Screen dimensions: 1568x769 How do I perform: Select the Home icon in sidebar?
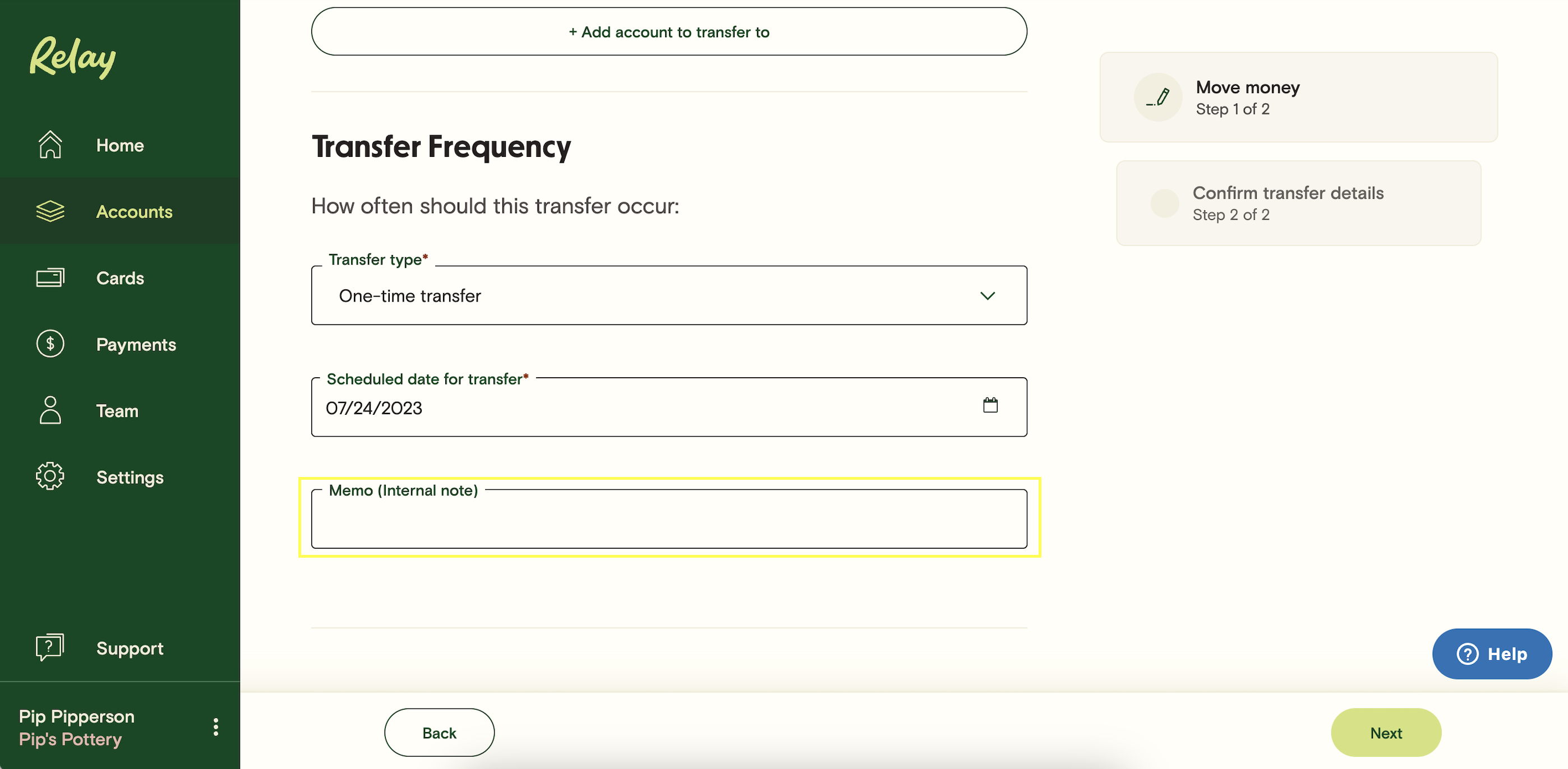coord(50,145)
